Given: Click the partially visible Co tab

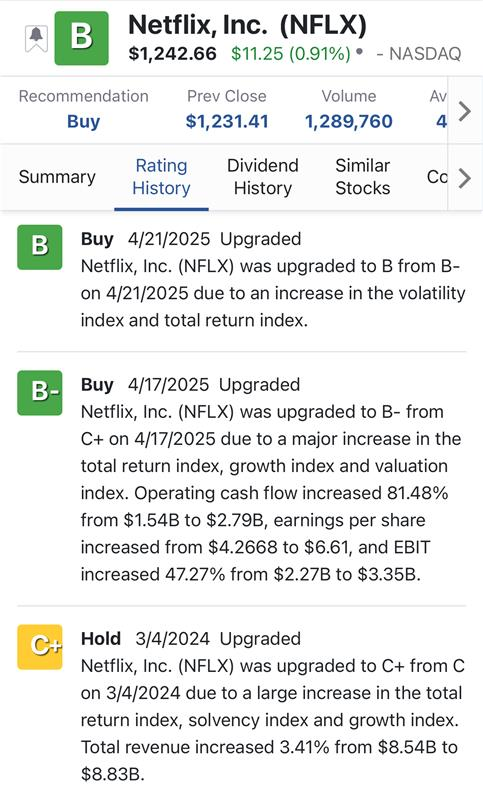Looking at the screenshot, I should coord(437,177).
